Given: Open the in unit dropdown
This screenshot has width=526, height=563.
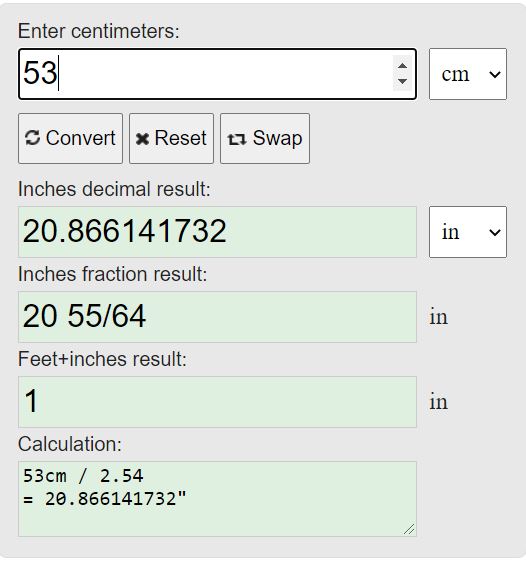Looking at the screenshot, I should [x=468, y=232].
